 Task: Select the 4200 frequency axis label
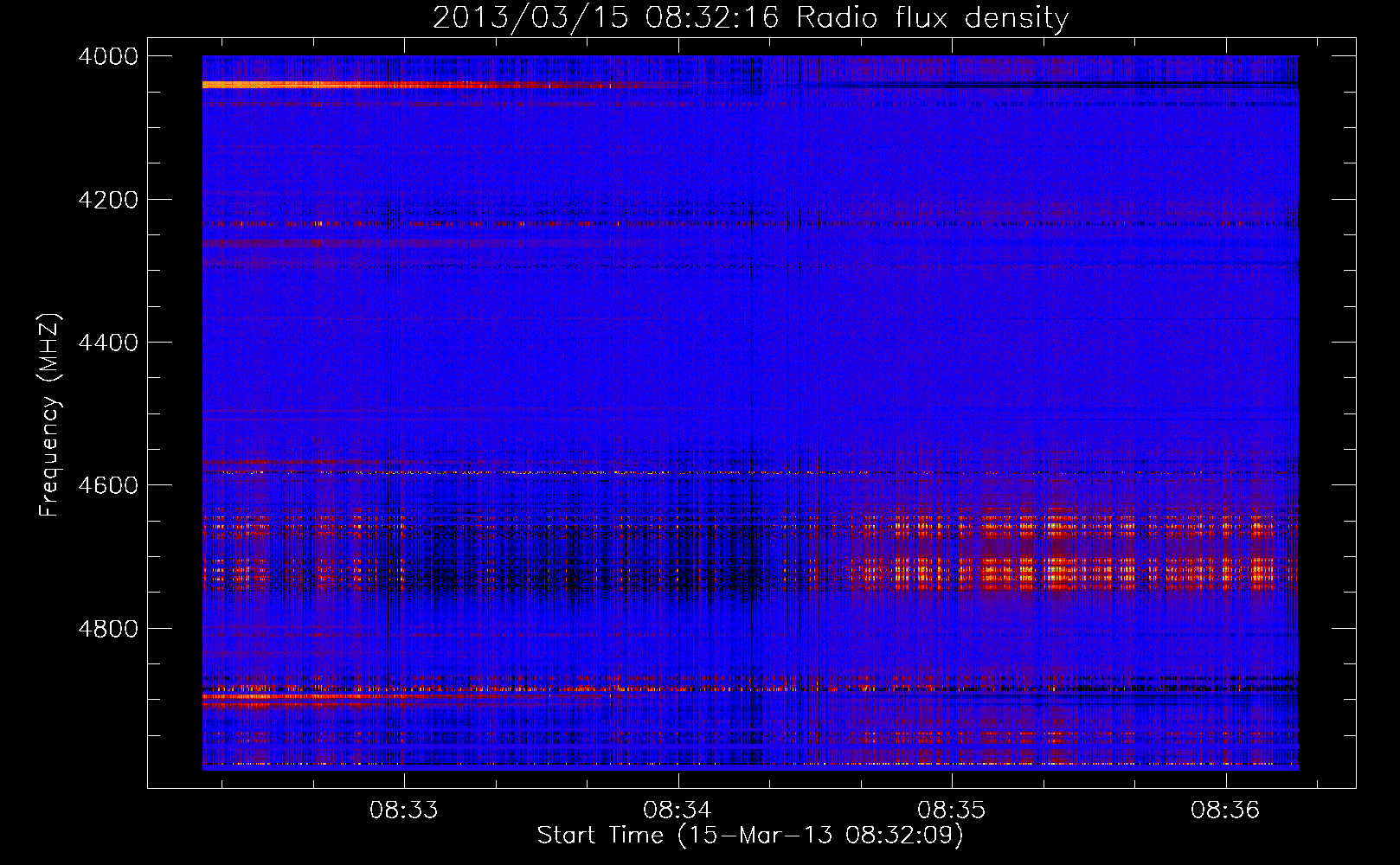108,200
